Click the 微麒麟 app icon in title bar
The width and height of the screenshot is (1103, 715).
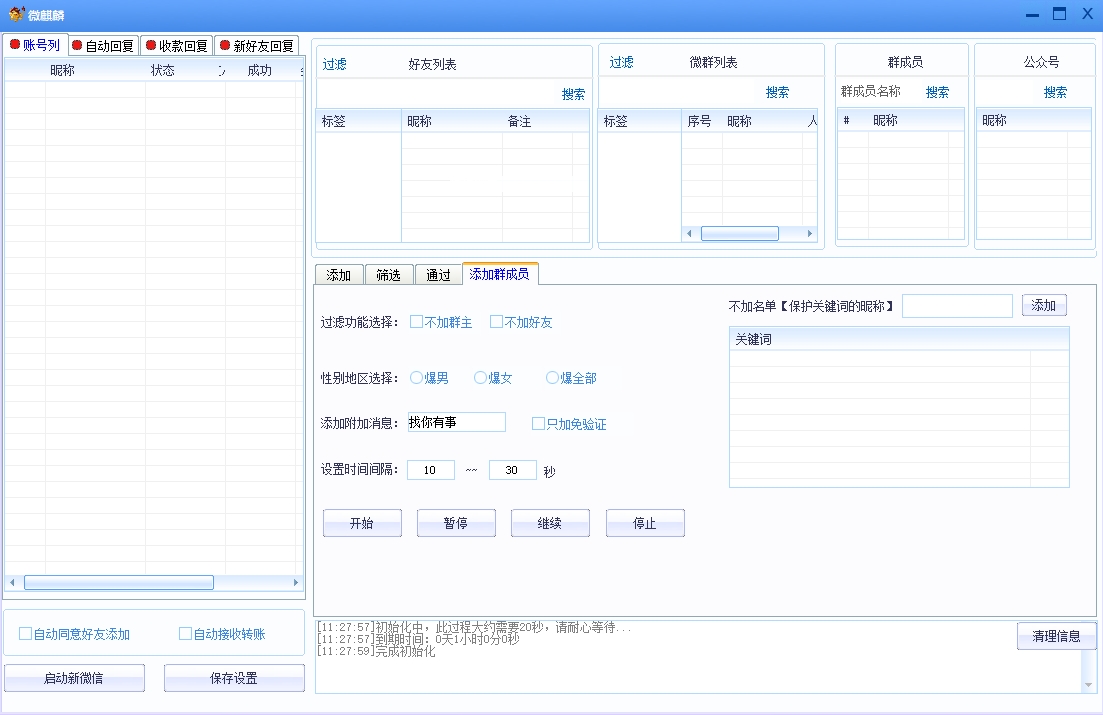pos(16,14)
